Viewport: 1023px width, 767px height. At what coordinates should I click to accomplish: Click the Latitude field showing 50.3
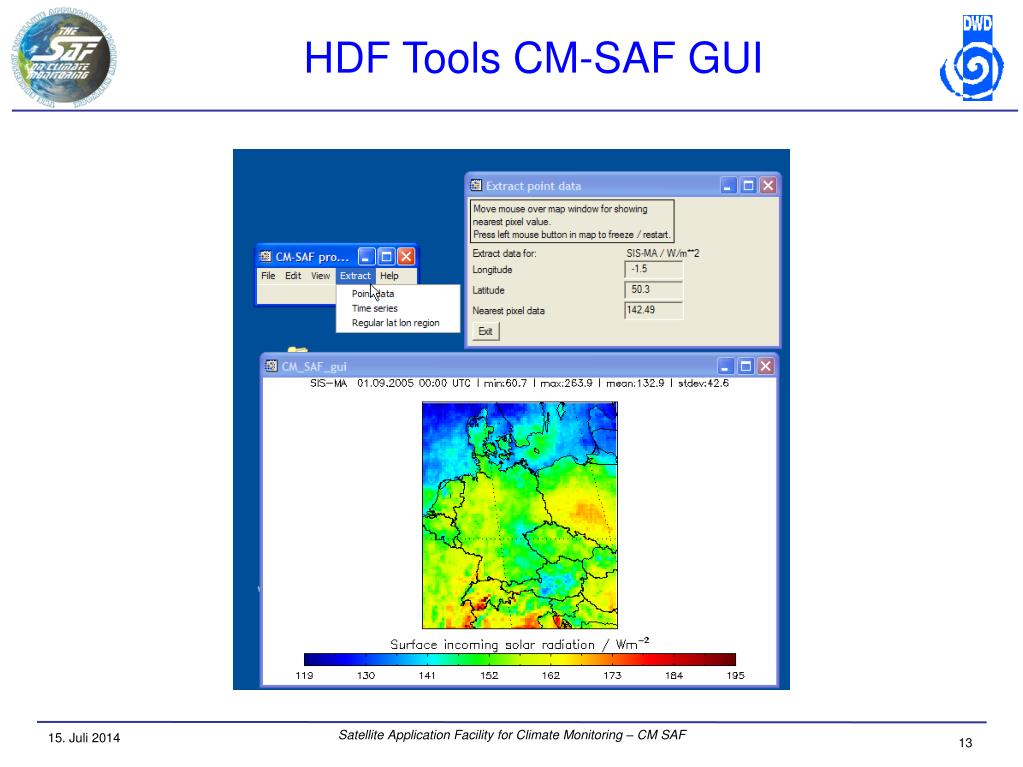[x=654, y=290]
